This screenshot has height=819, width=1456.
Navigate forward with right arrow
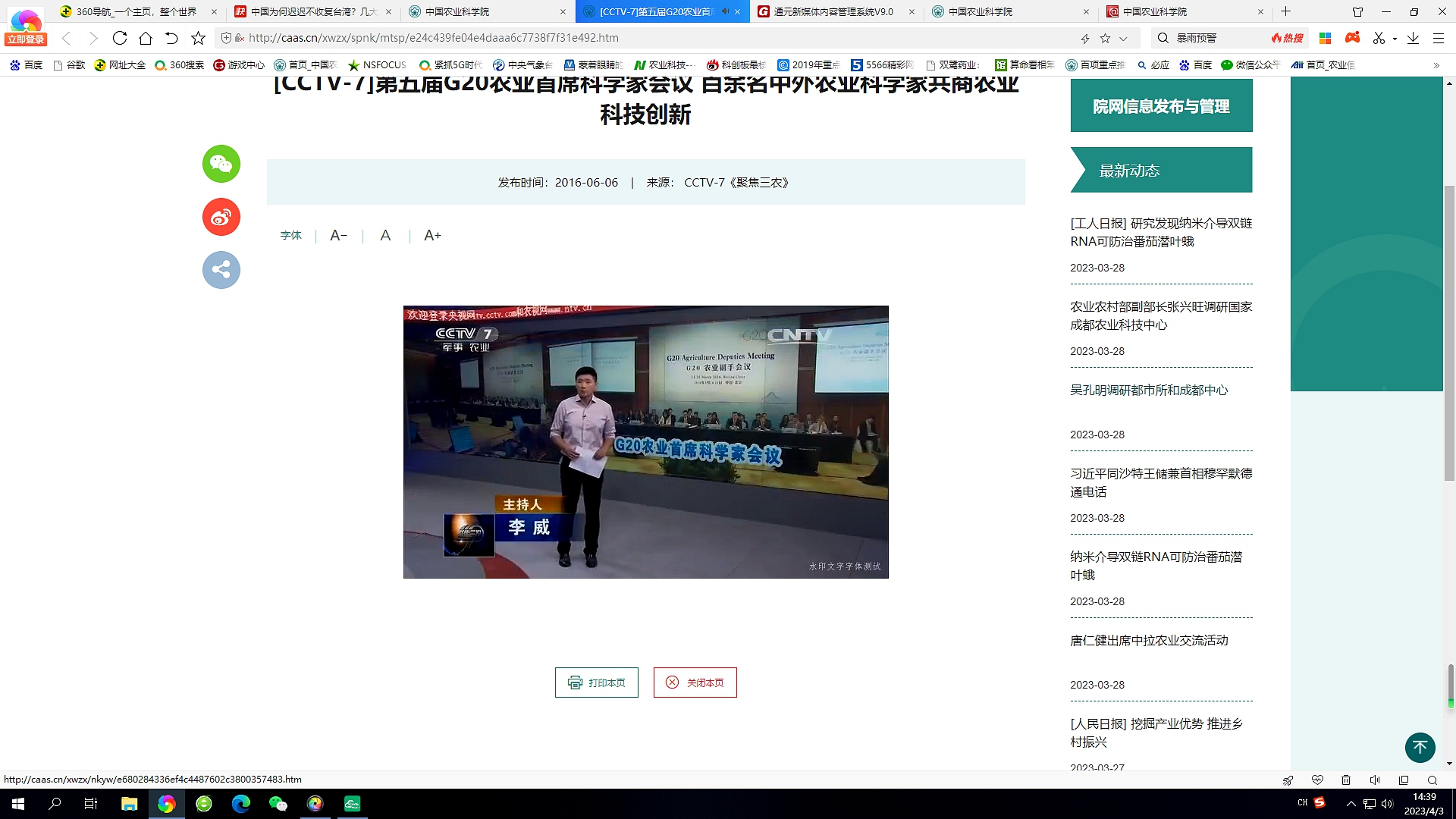(x=93, y=38)
